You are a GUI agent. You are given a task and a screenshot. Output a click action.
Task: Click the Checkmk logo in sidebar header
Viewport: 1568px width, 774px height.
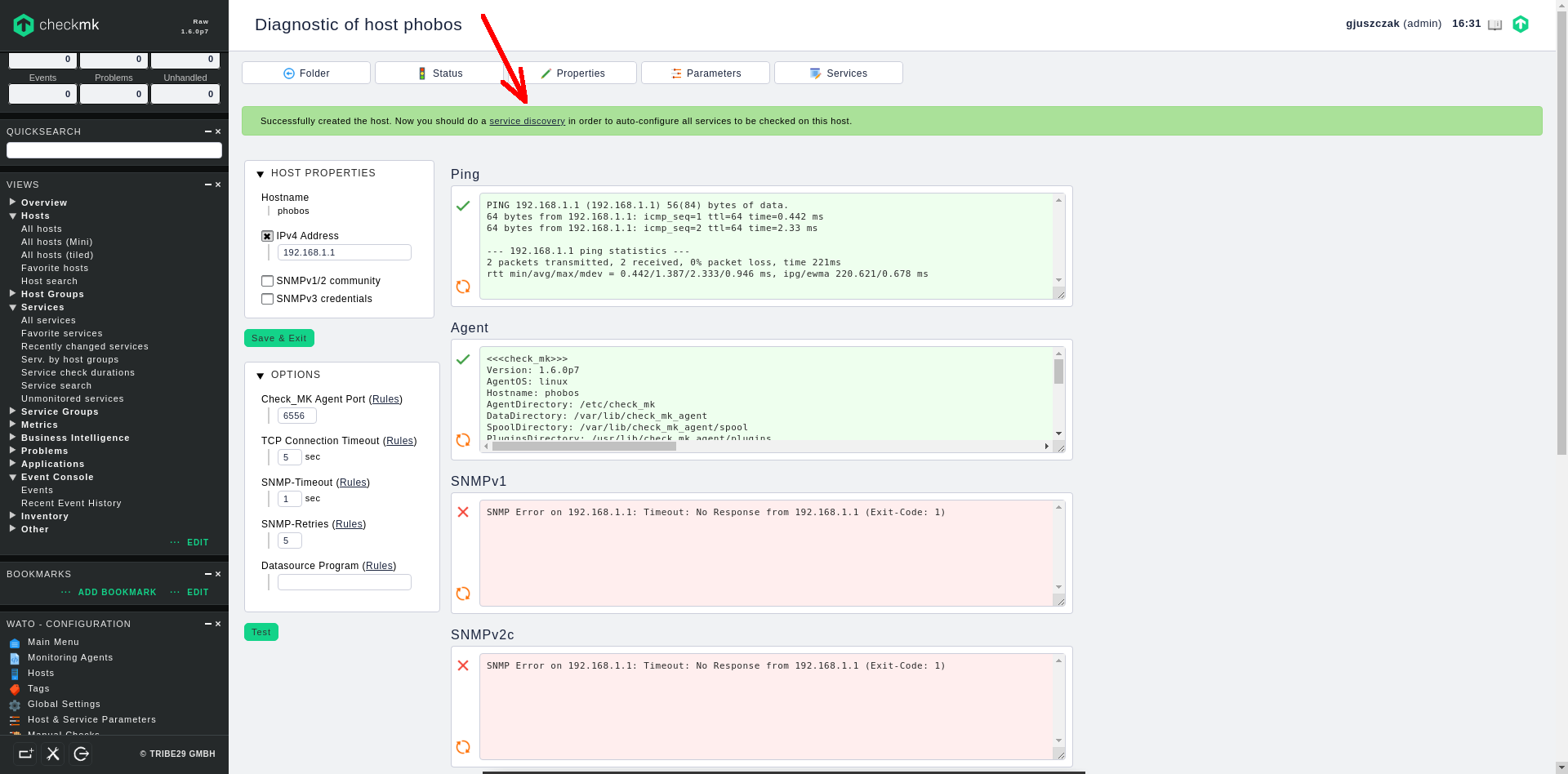pyautogui.click(x=56, y=25)
